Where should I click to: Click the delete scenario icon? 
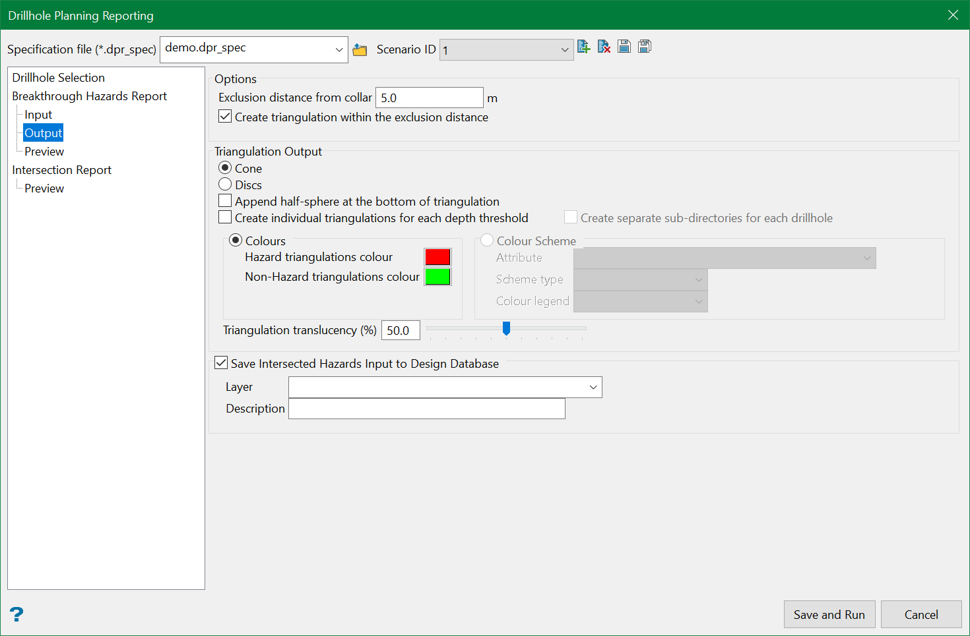tap(604, 47)
